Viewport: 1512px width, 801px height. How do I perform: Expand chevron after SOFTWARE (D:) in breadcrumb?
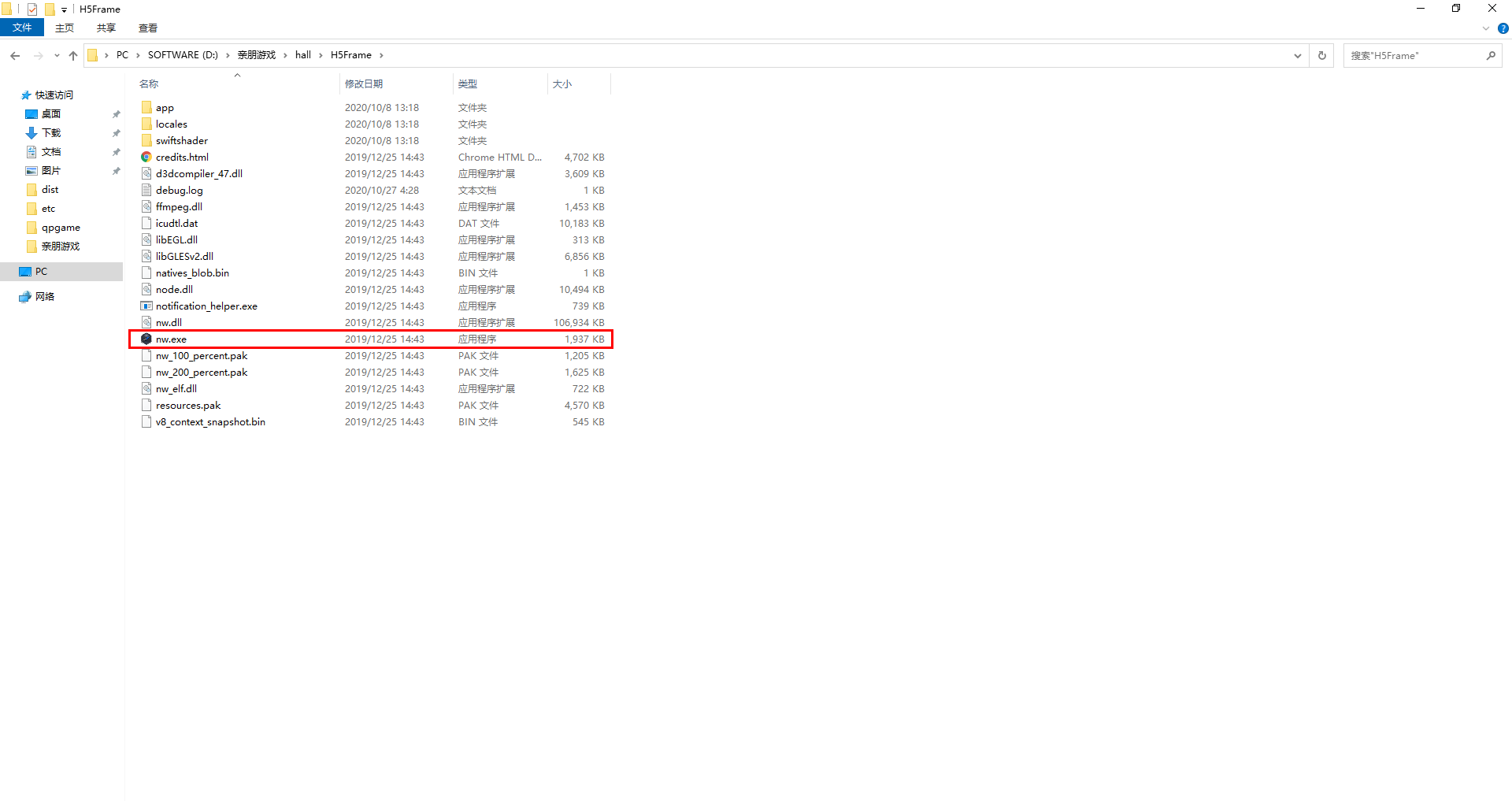click(228, 55)
